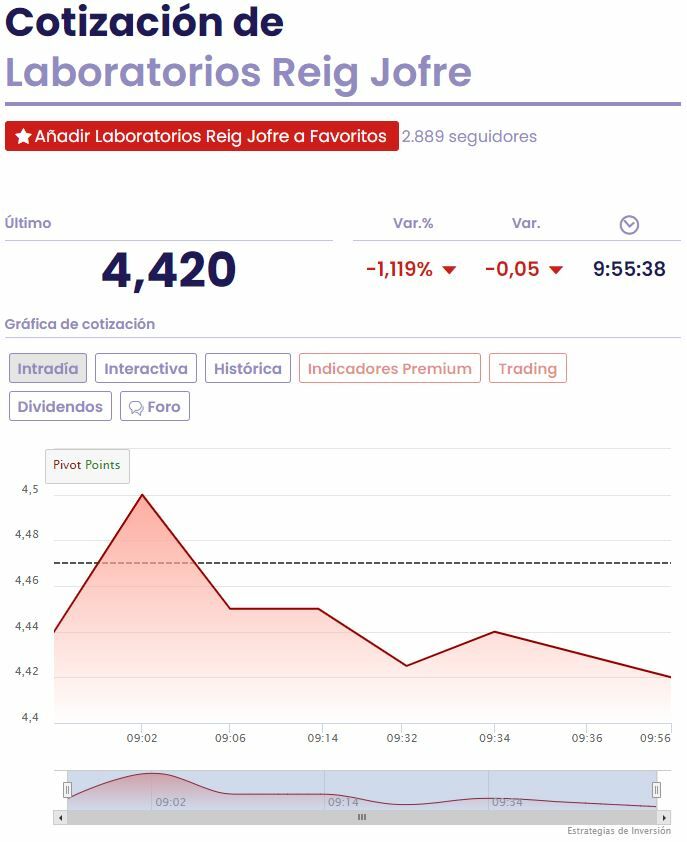Open the Trading tab
Viewport: 687px width, 842px height.
click(x=527, y=368)
